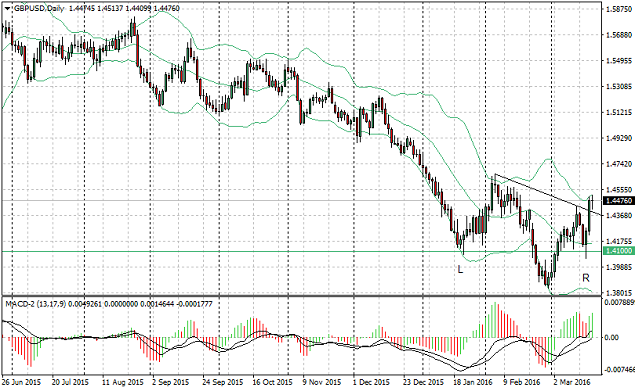Click the 23 Dec 2015 date label
Viewport: 635px width, 391px height.
pos(424,382)
